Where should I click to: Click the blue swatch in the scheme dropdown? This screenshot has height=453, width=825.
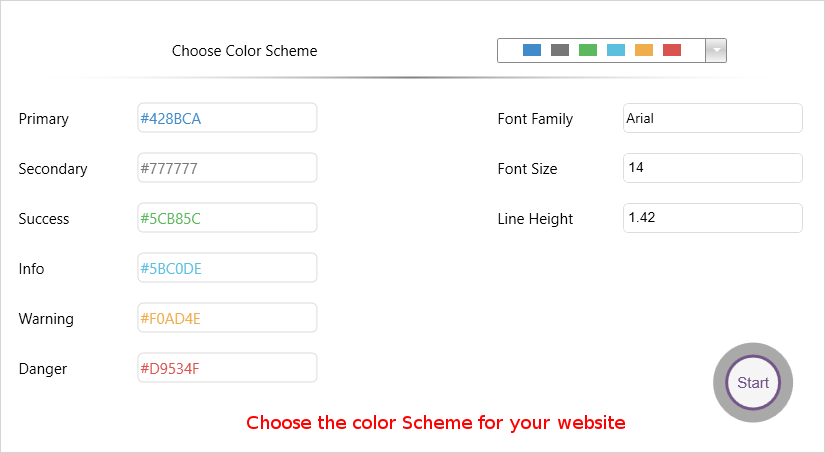532,50
